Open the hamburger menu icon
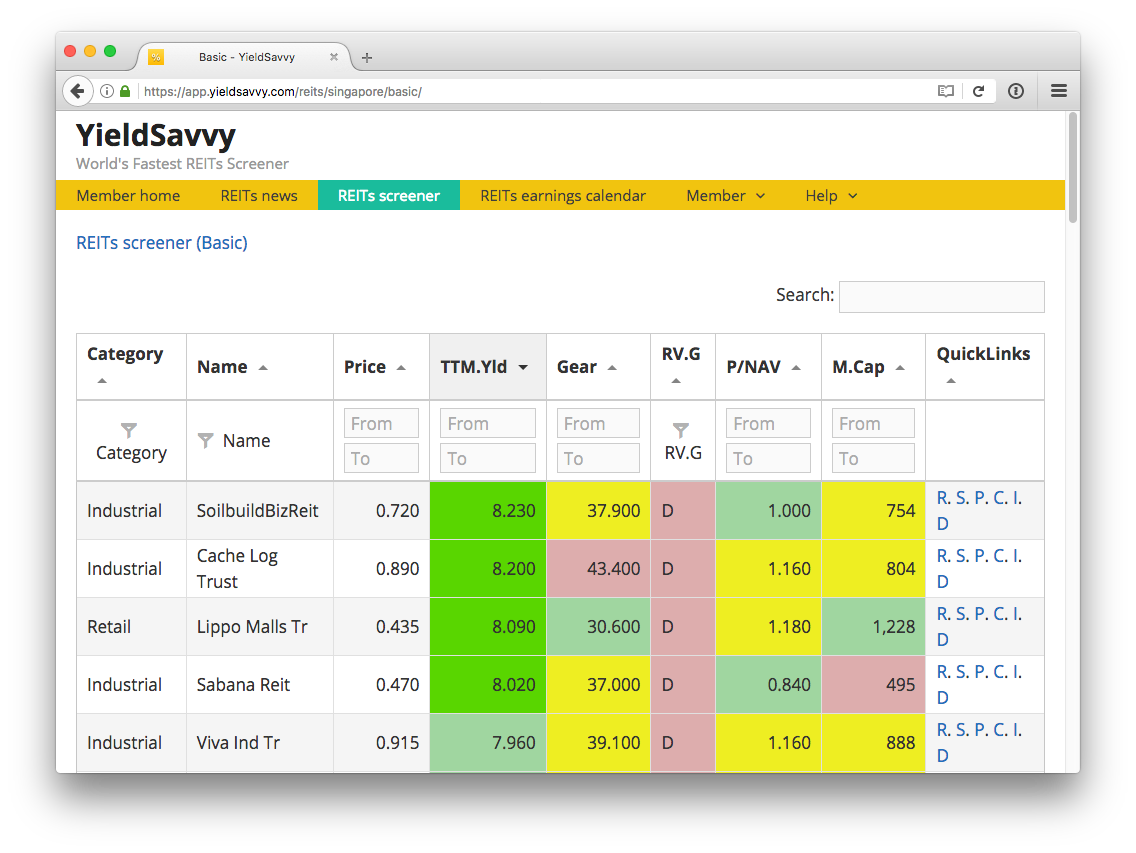The width and height of the screenshot is (1136, 853). (1058, 91)
